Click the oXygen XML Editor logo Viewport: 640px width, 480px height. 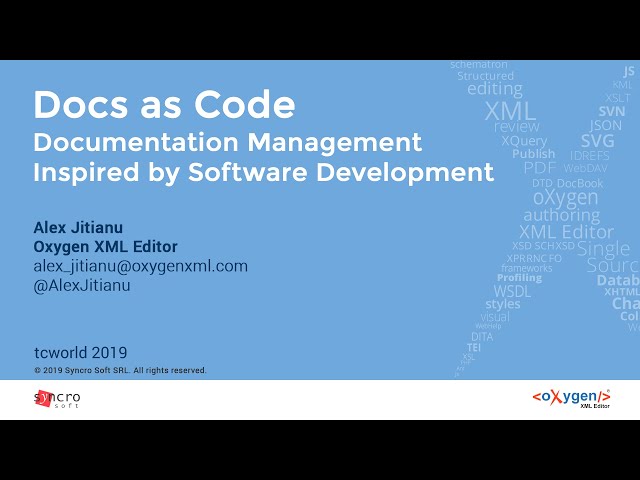click(x=571, y=398)
